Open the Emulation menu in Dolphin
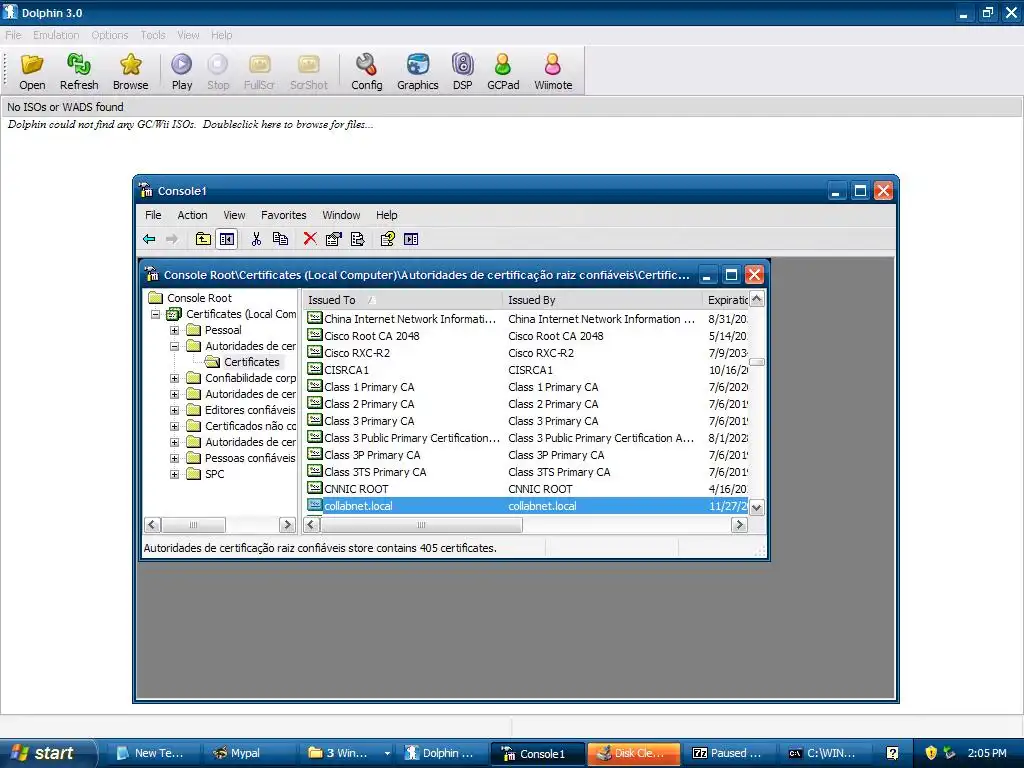This screenshot has height=768, width=1024. click(x=56, y=35)
